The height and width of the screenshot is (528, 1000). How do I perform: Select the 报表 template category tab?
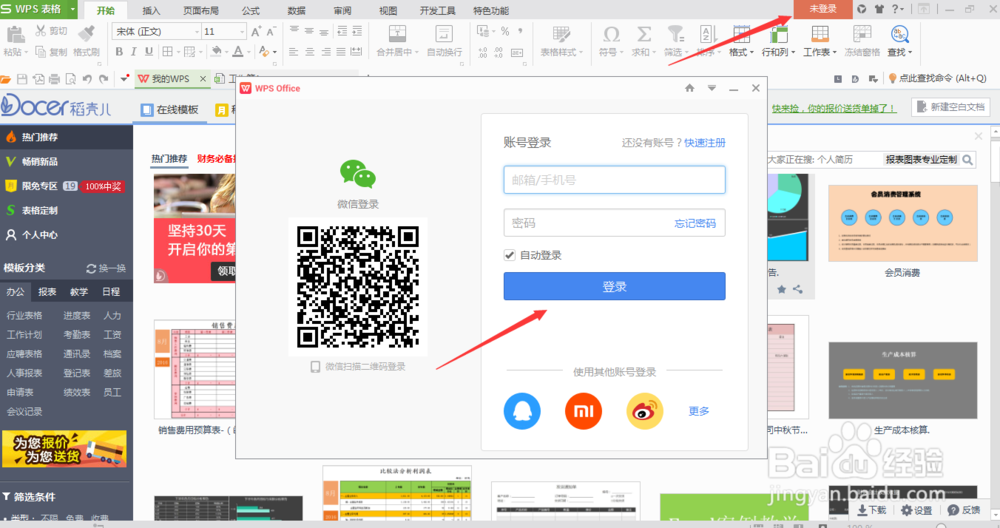[x=47, y=291]
